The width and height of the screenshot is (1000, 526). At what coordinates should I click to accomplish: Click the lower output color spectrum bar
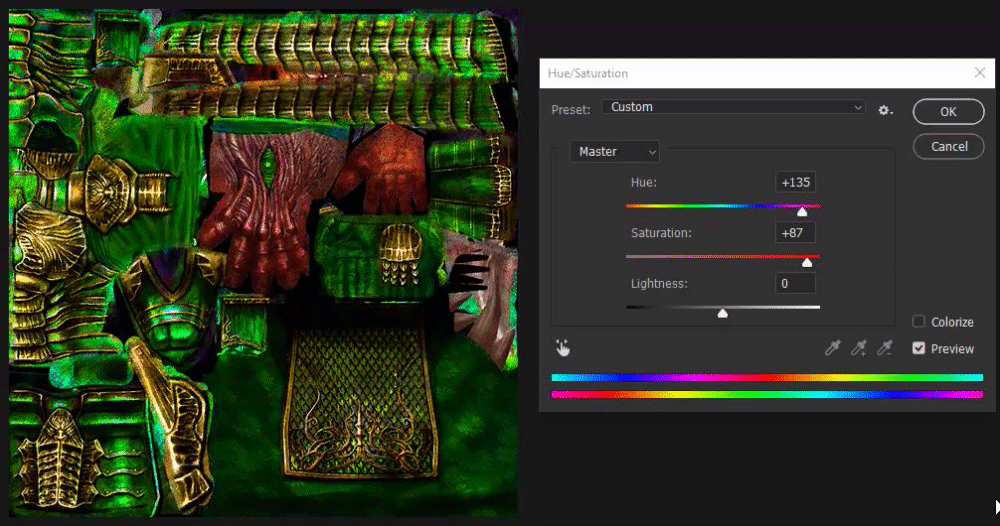(767, 395)
